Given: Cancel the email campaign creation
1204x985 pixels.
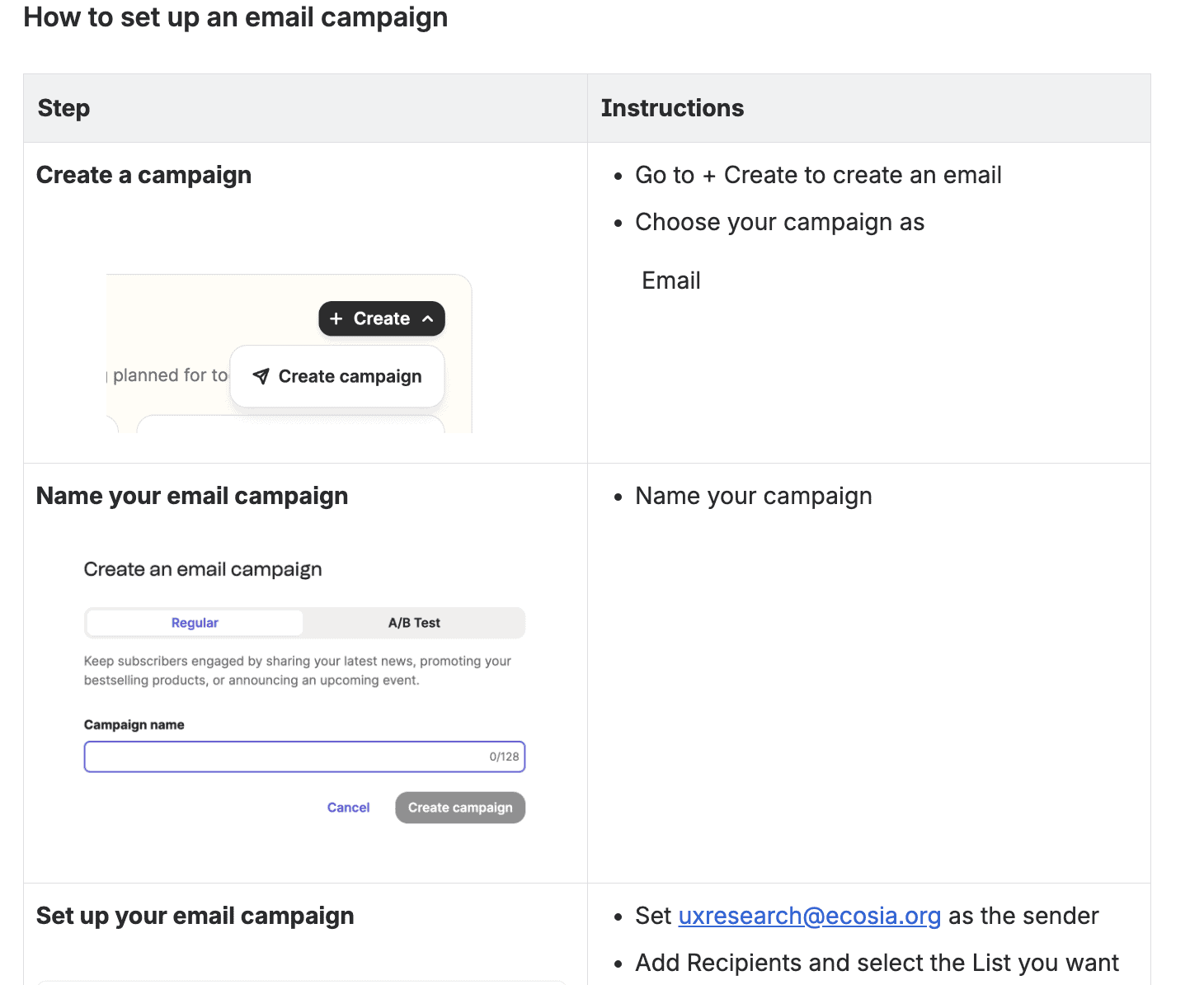Looking at the screenshot, I should pyautogui.click(x=348, y=808).
